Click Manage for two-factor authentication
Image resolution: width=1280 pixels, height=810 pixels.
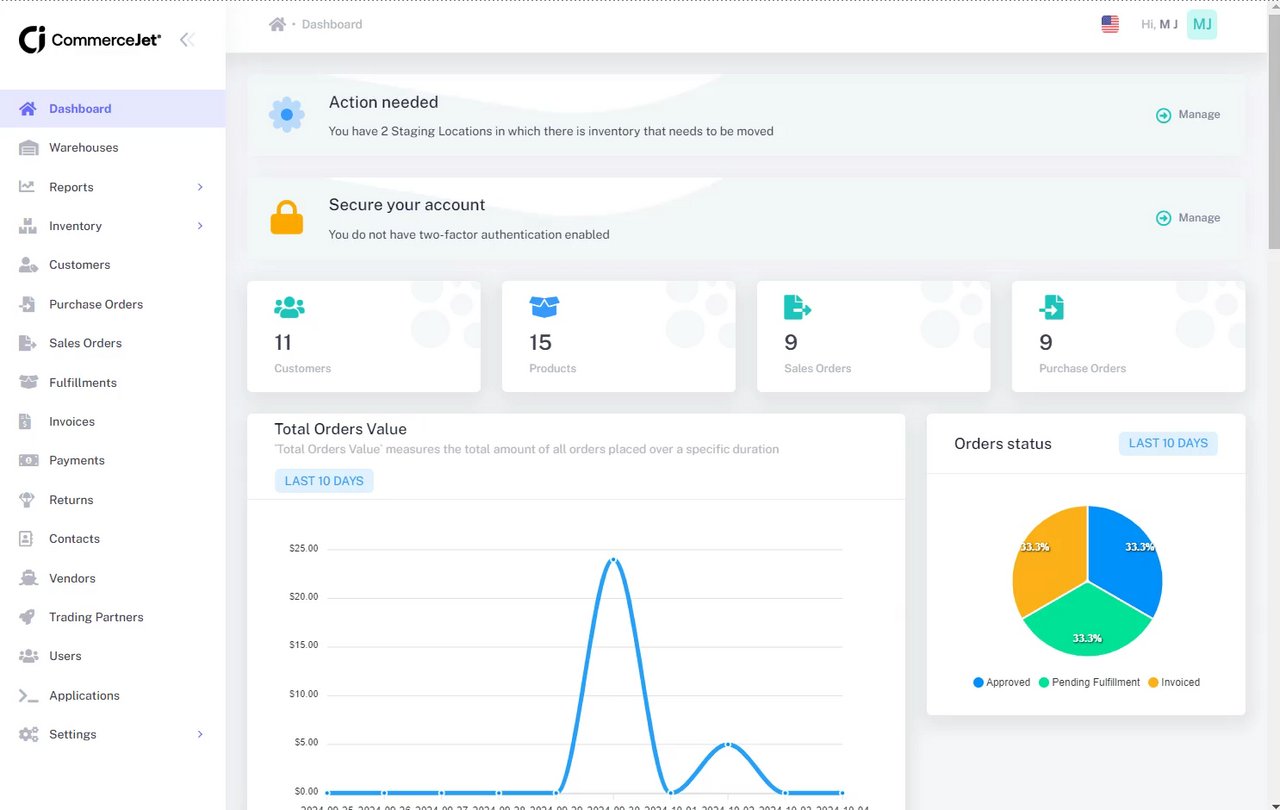pos(1188,218)
